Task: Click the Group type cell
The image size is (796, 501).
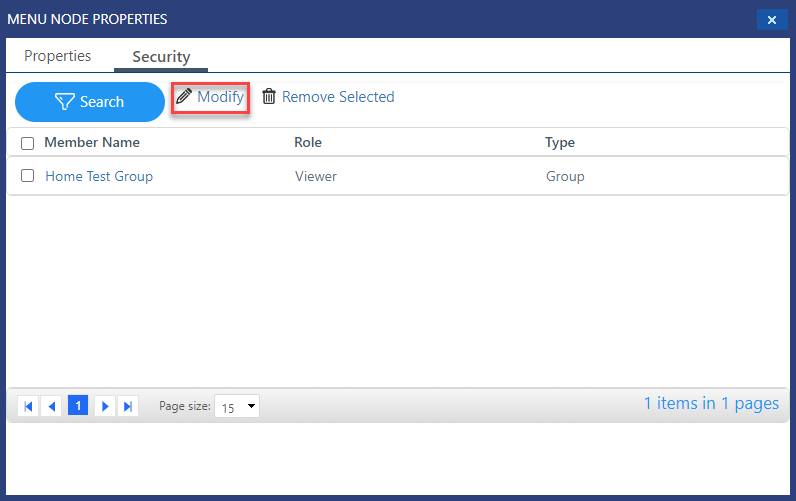Action: tap(565, 176)
